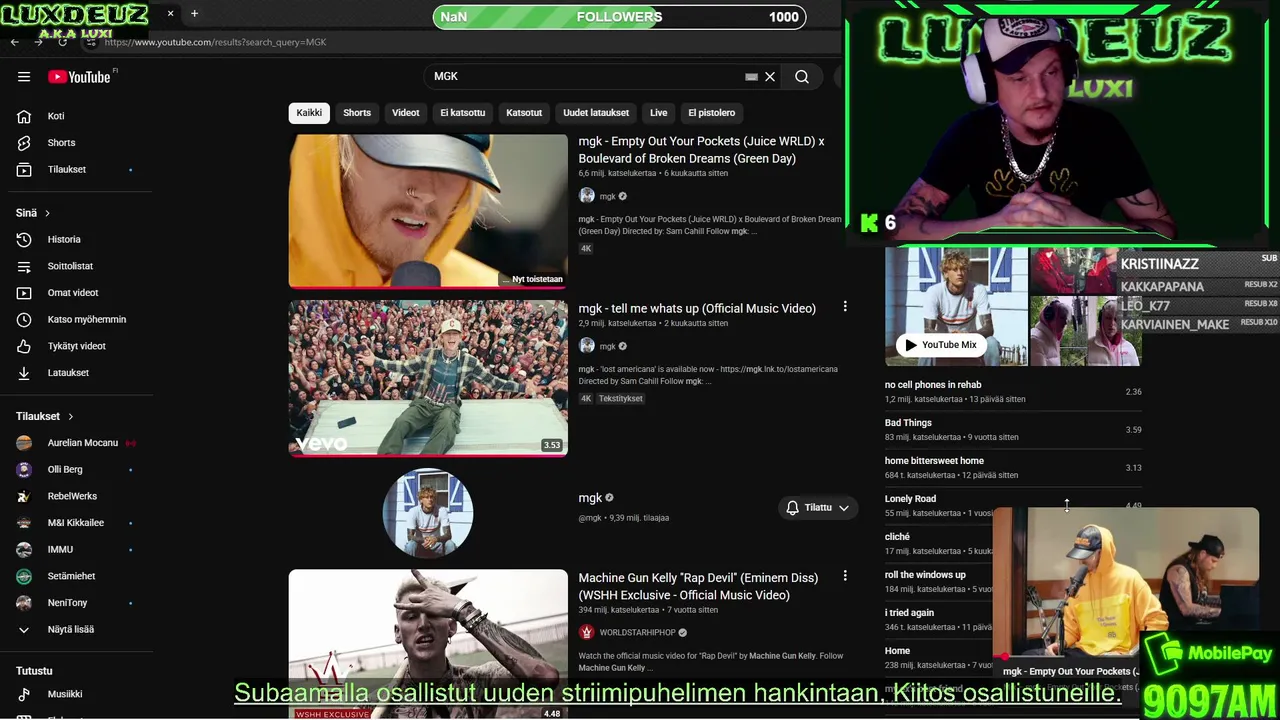Open Tykätyt videot liked videos
This screenshot has height=720, width=1280.
coord(76,346)
